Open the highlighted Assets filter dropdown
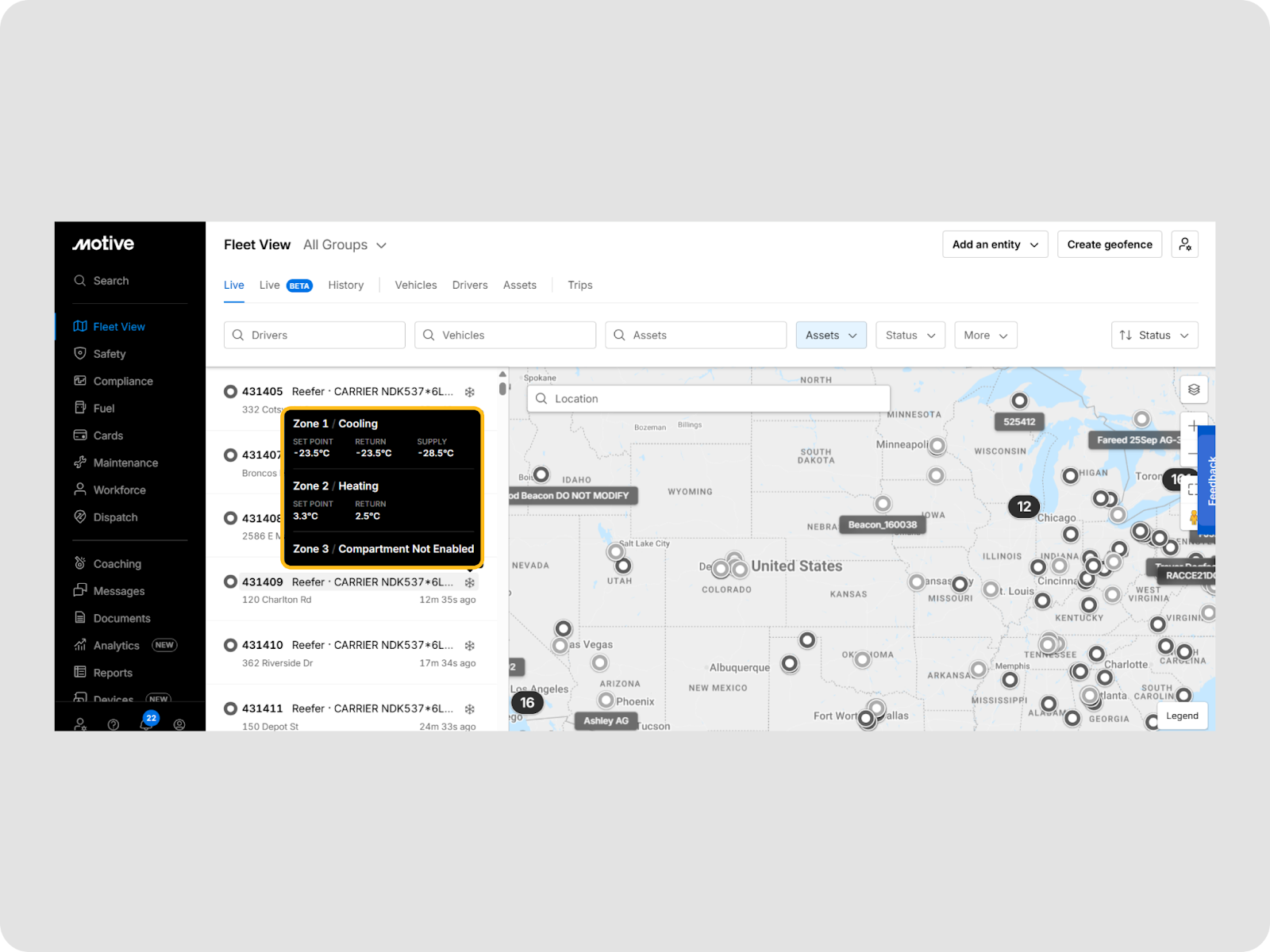 point(831,335)
